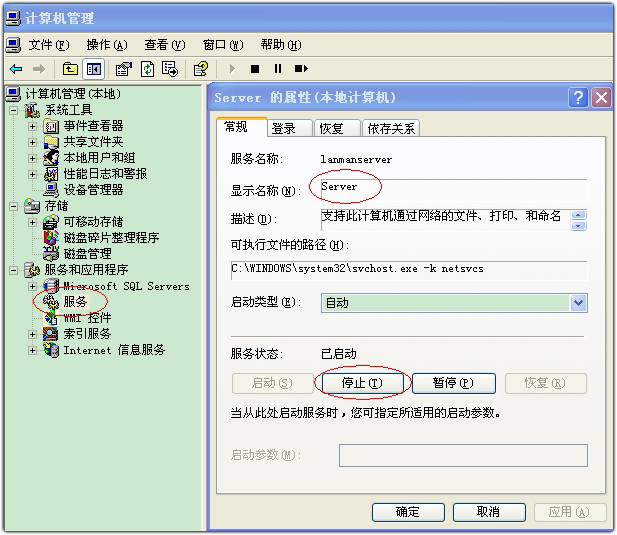Click the 性能日志和警报 icon
Viewport: 617px width, 535px height.
click(51, 174)
